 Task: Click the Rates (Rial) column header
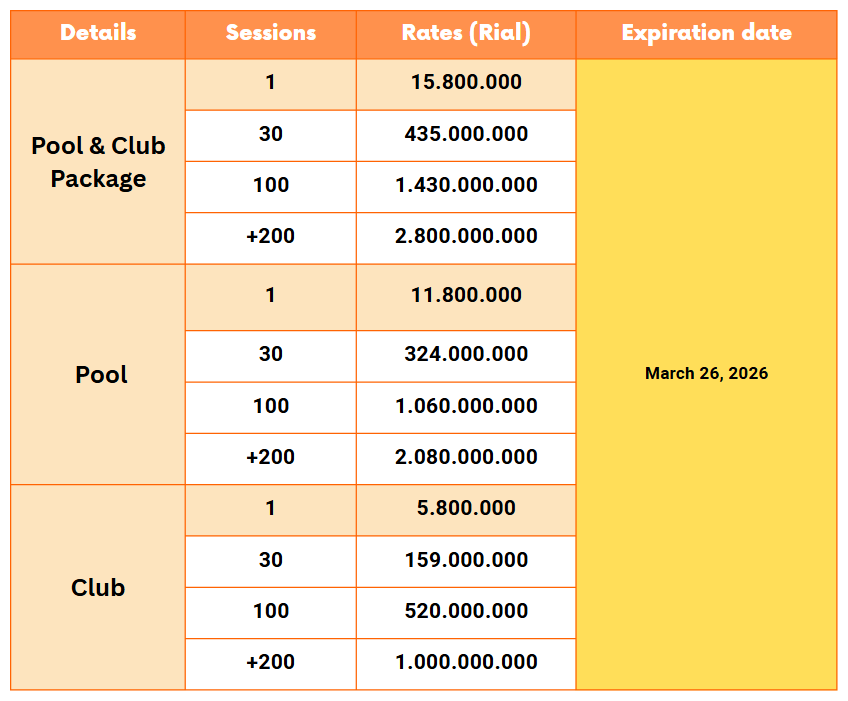pos(466,33)
